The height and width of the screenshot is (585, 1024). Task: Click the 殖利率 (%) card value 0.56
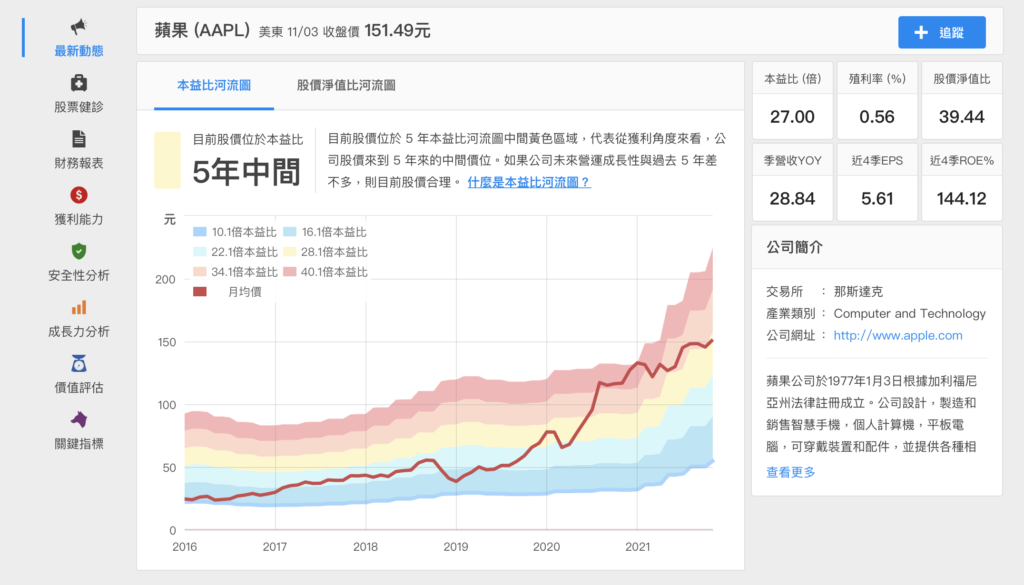tap(877, 117)
